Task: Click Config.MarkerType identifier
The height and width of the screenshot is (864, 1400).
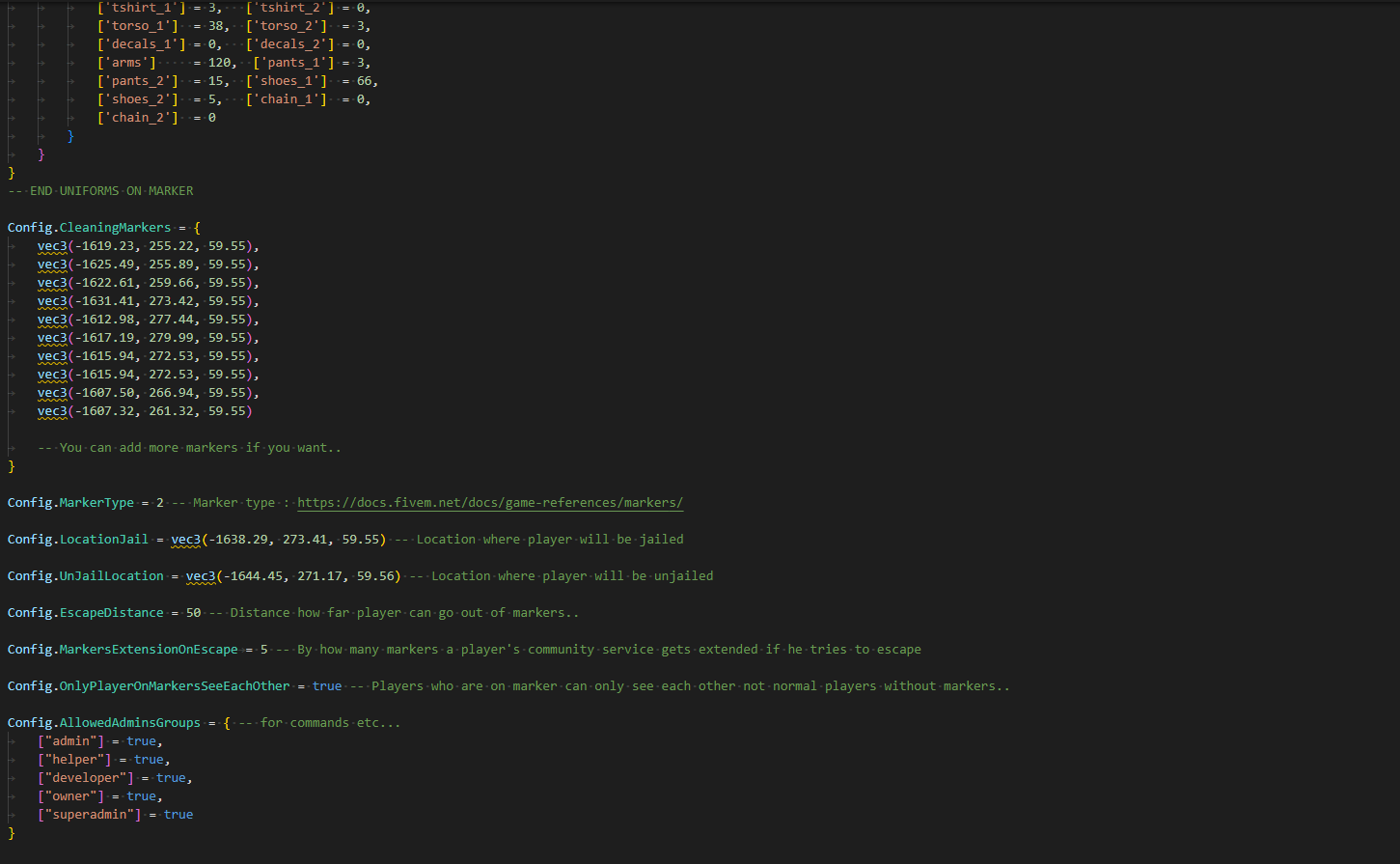Action: (70, 503)
